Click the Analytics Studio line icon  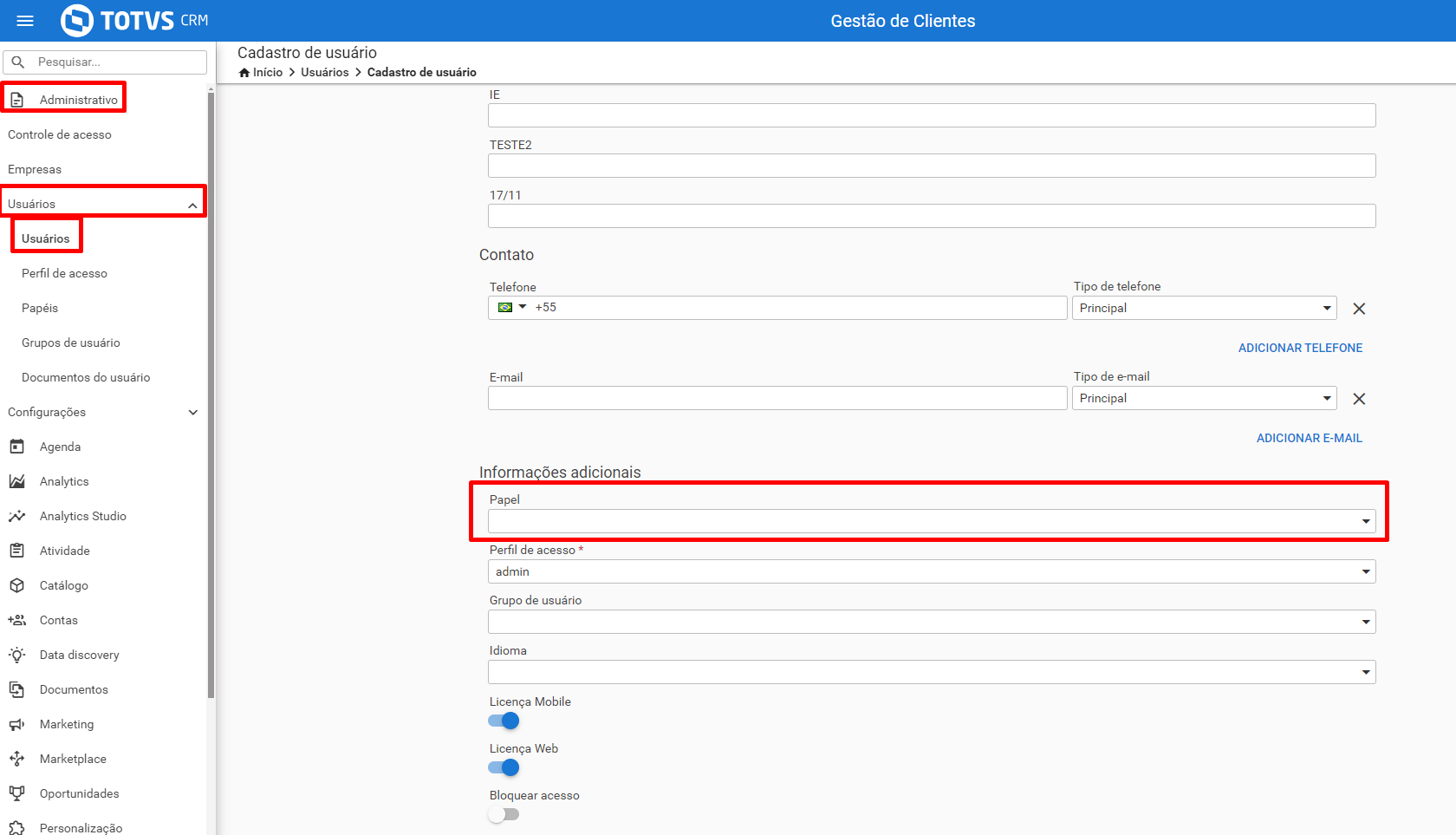[x=17, y=516]
